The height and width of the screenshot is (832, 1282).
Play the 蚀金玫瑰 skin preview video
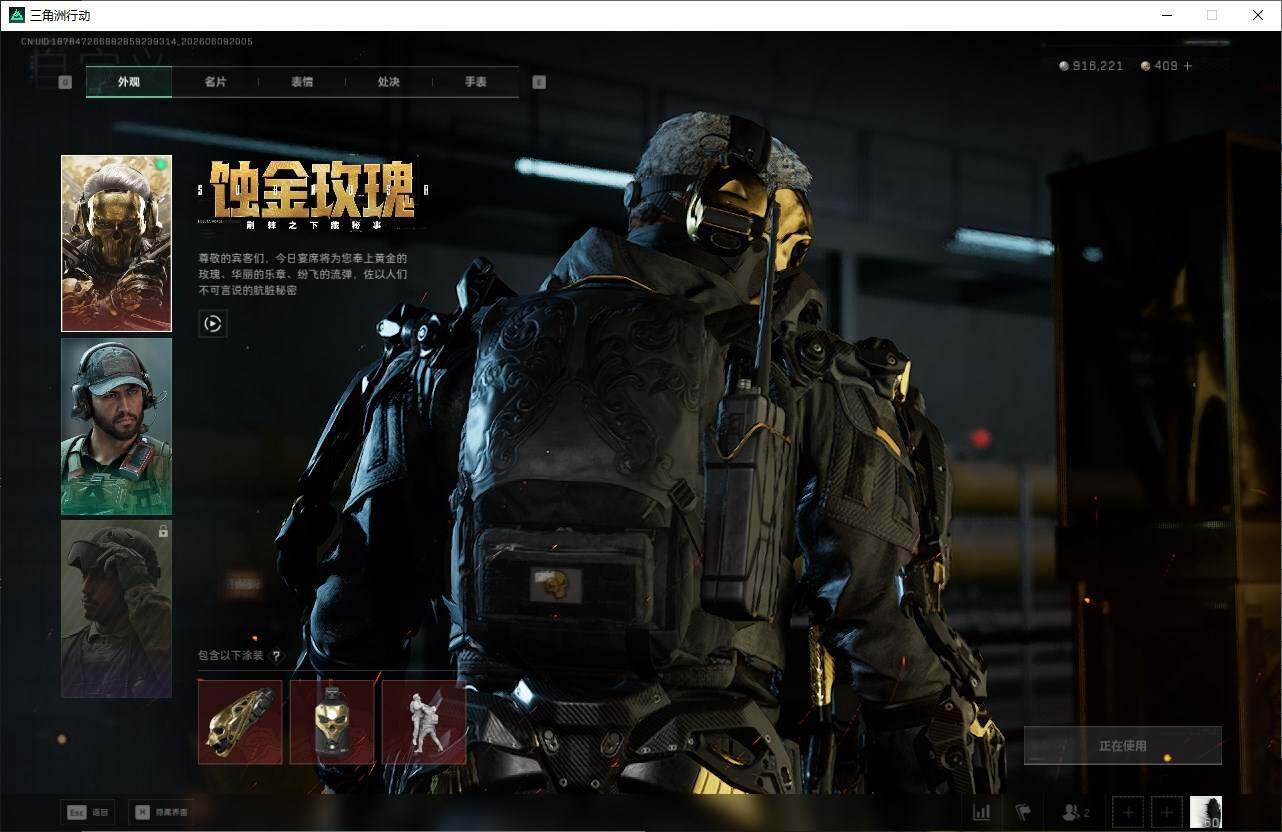click(213, 323)
